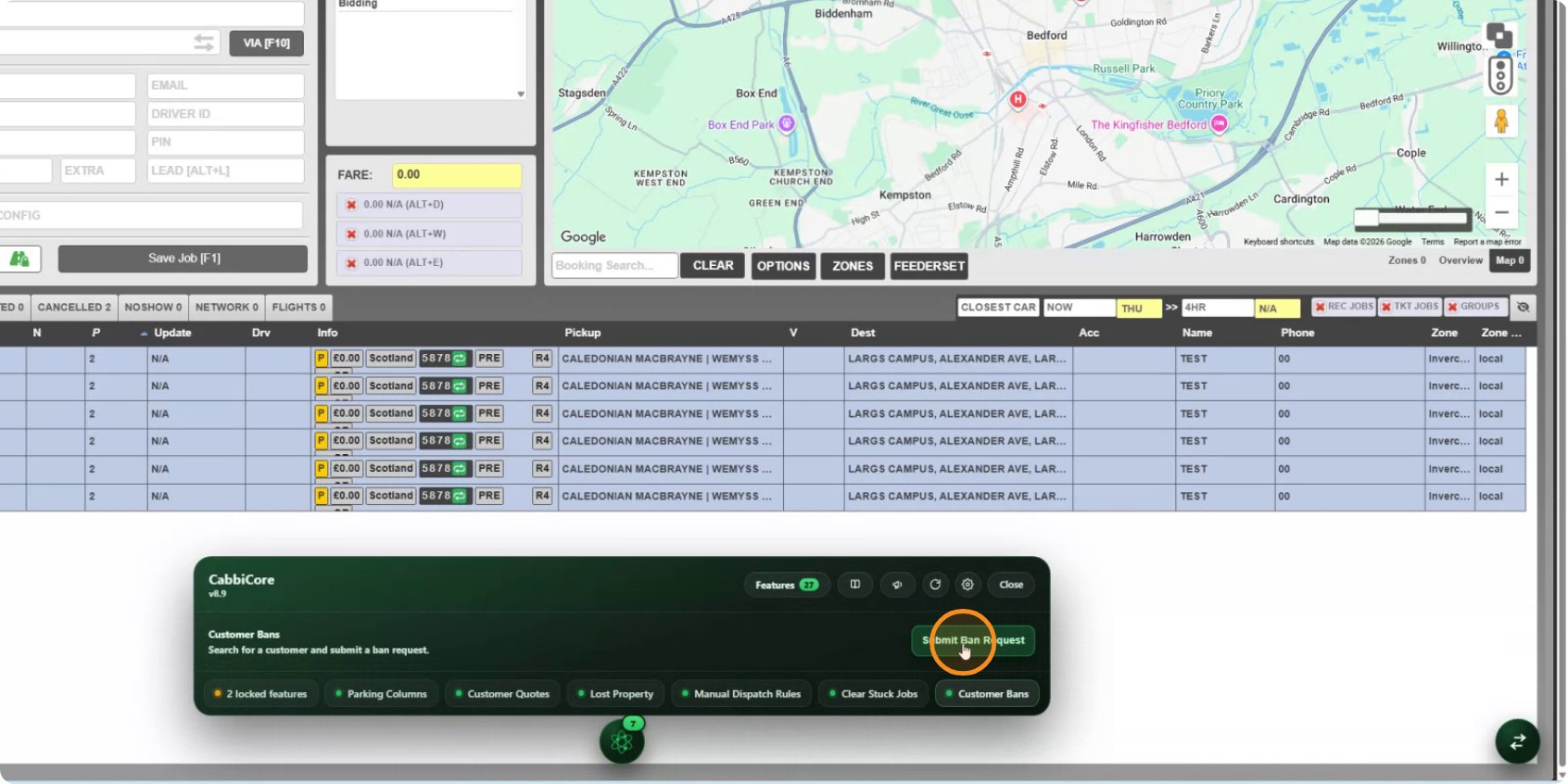Click the 5878 badge in second booking row
The width and height of the screenshot is (1568, 784).
click(x=445, y=386)
